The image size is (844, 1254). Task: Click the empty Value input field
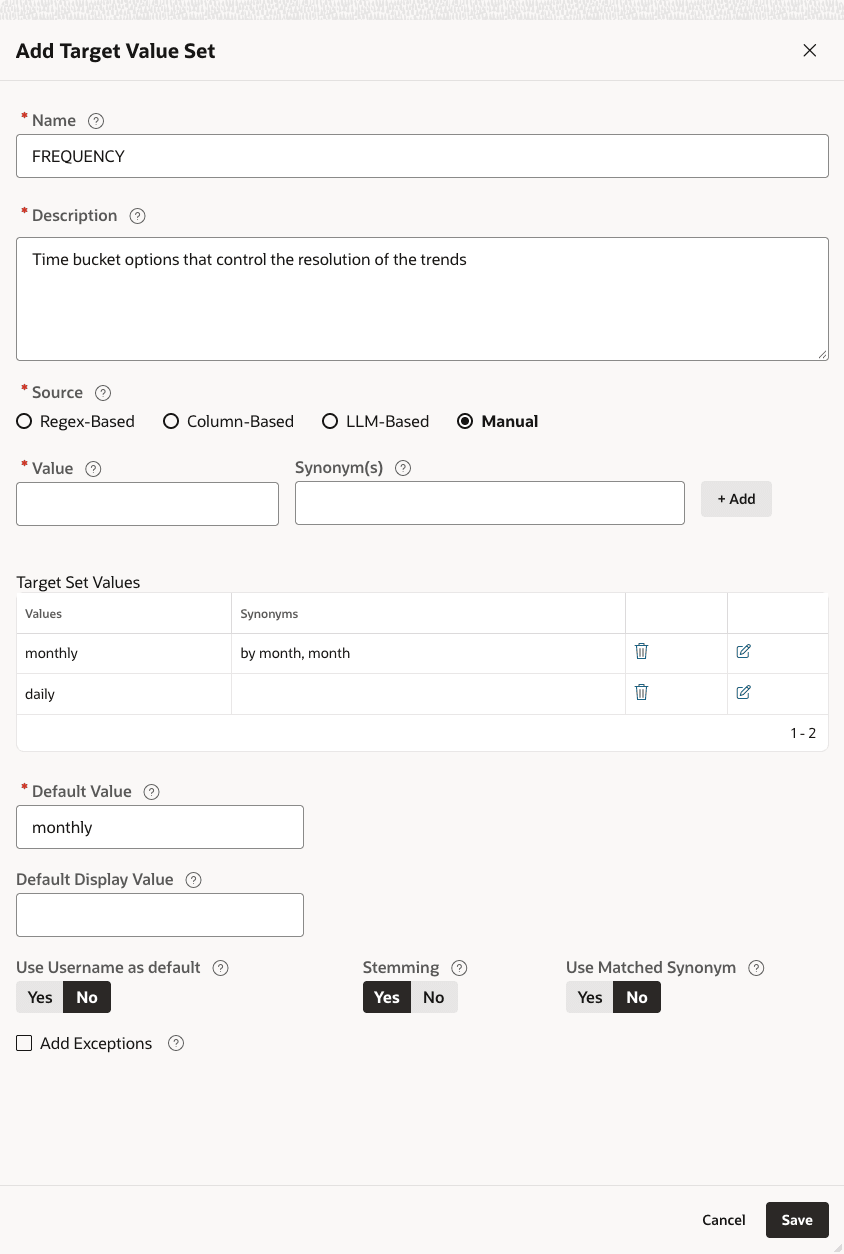147,504
